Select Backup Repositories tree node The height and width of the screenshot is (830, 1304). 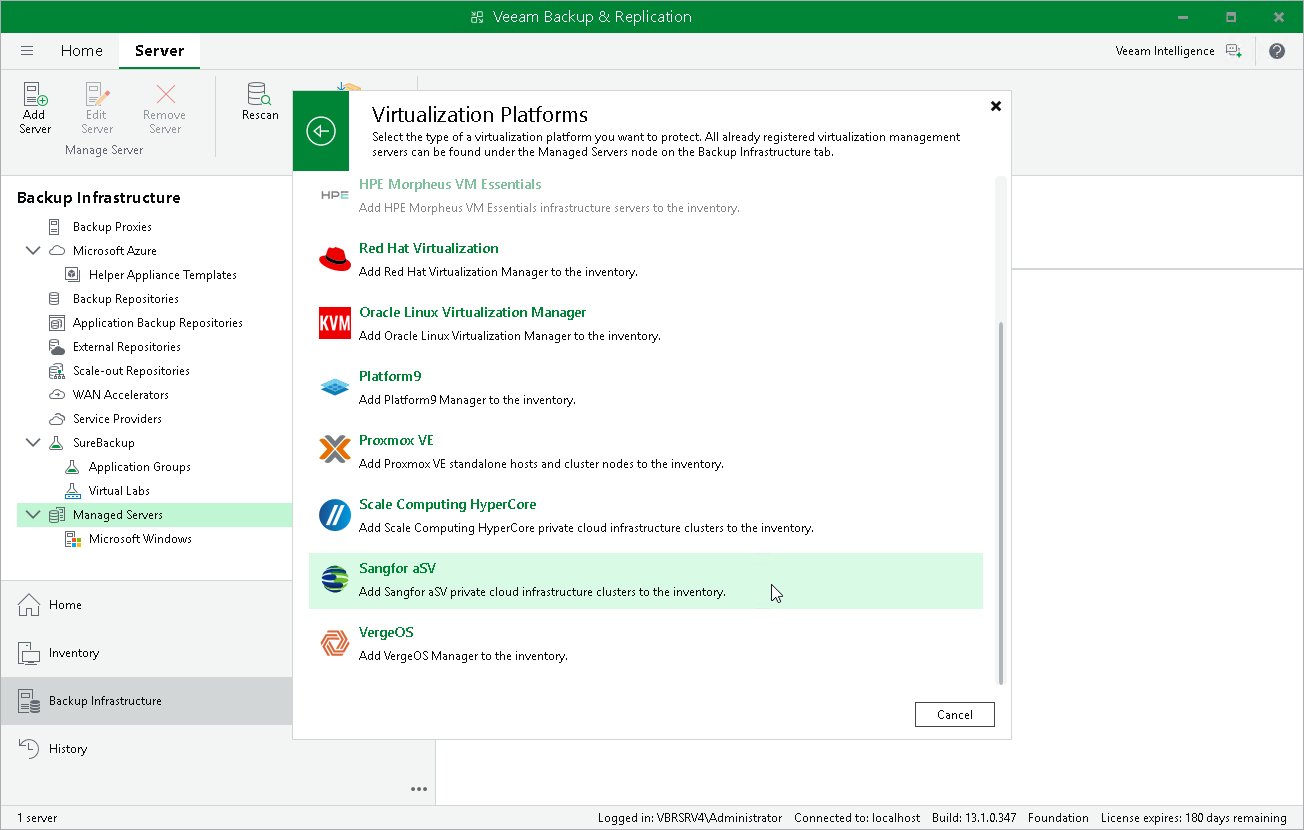point(125,299)
